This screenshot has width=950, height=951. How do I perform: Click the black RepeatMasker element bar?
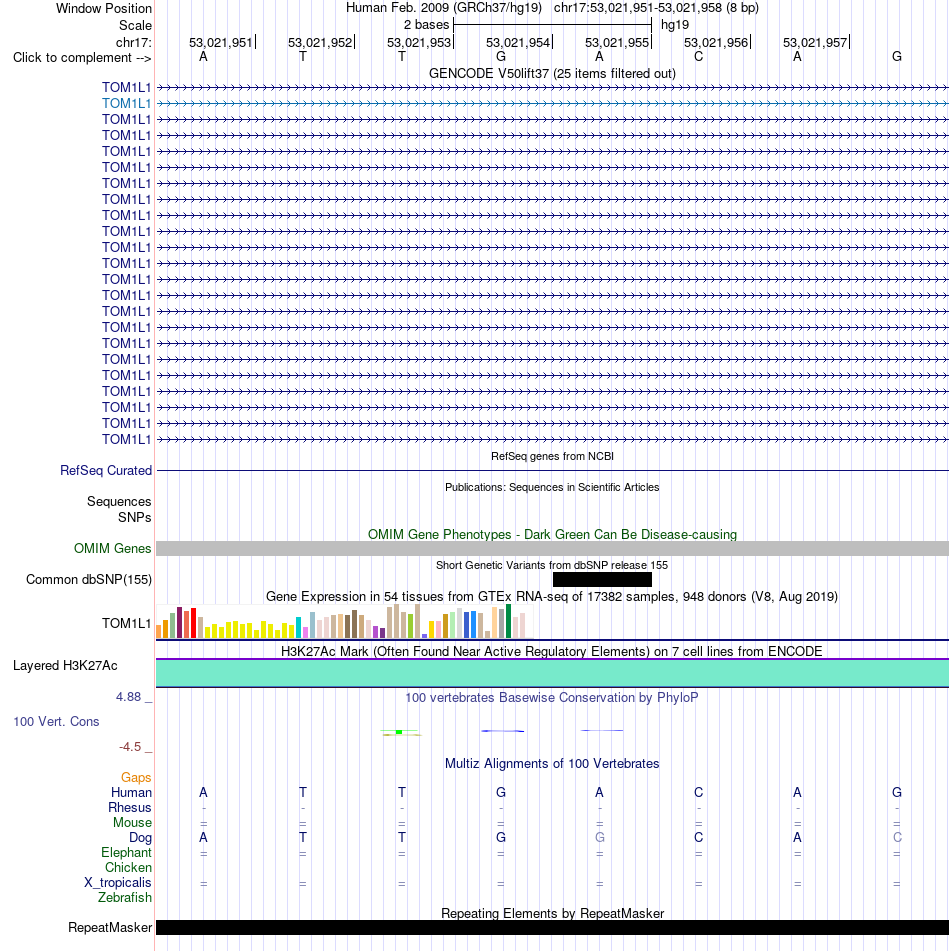pyautogui.click(x=552, y=927)
